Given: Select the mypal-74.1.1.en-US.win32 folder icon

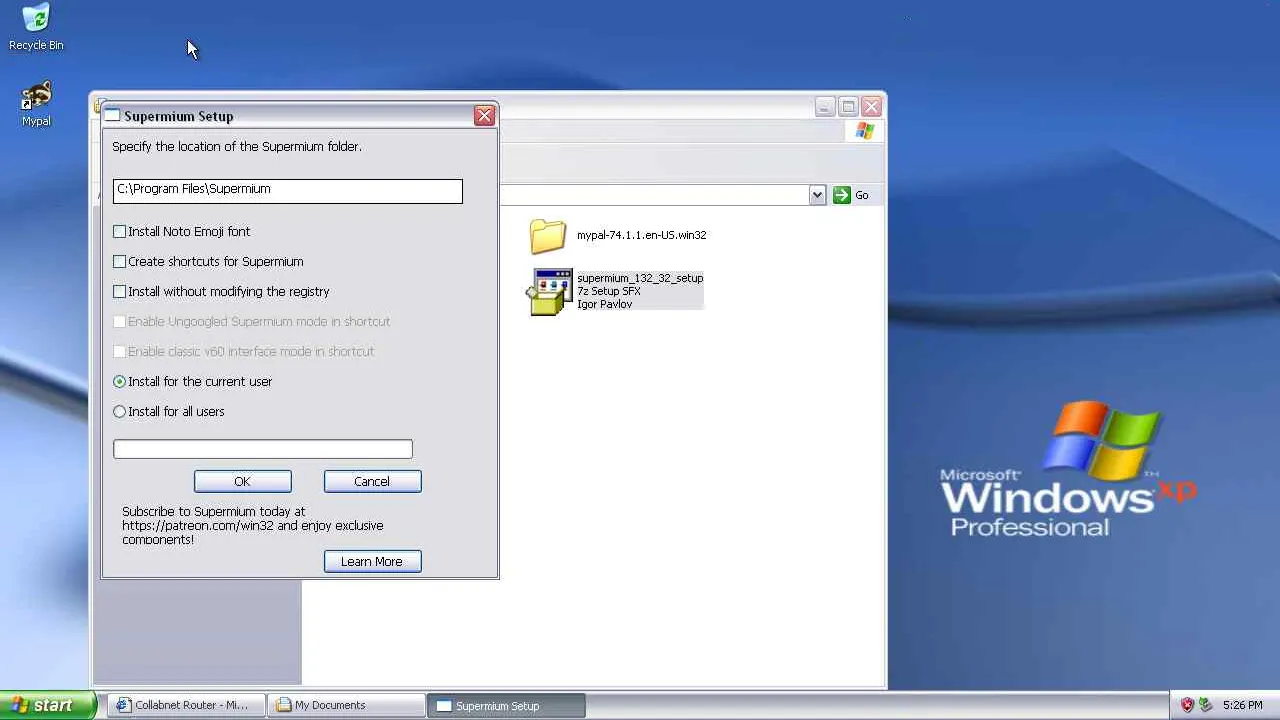Looking at the screenshot, I should click(x=548, y=236).
